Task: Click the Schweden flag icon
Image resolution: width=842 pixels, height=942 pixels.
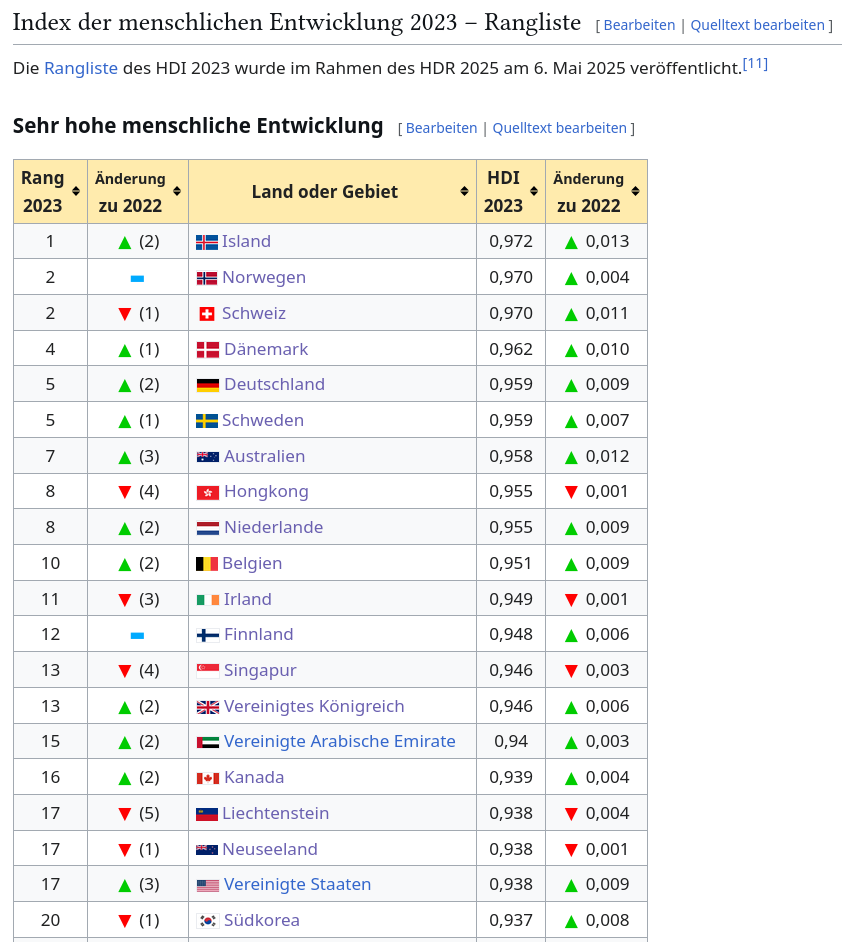Action: point(207,421)
